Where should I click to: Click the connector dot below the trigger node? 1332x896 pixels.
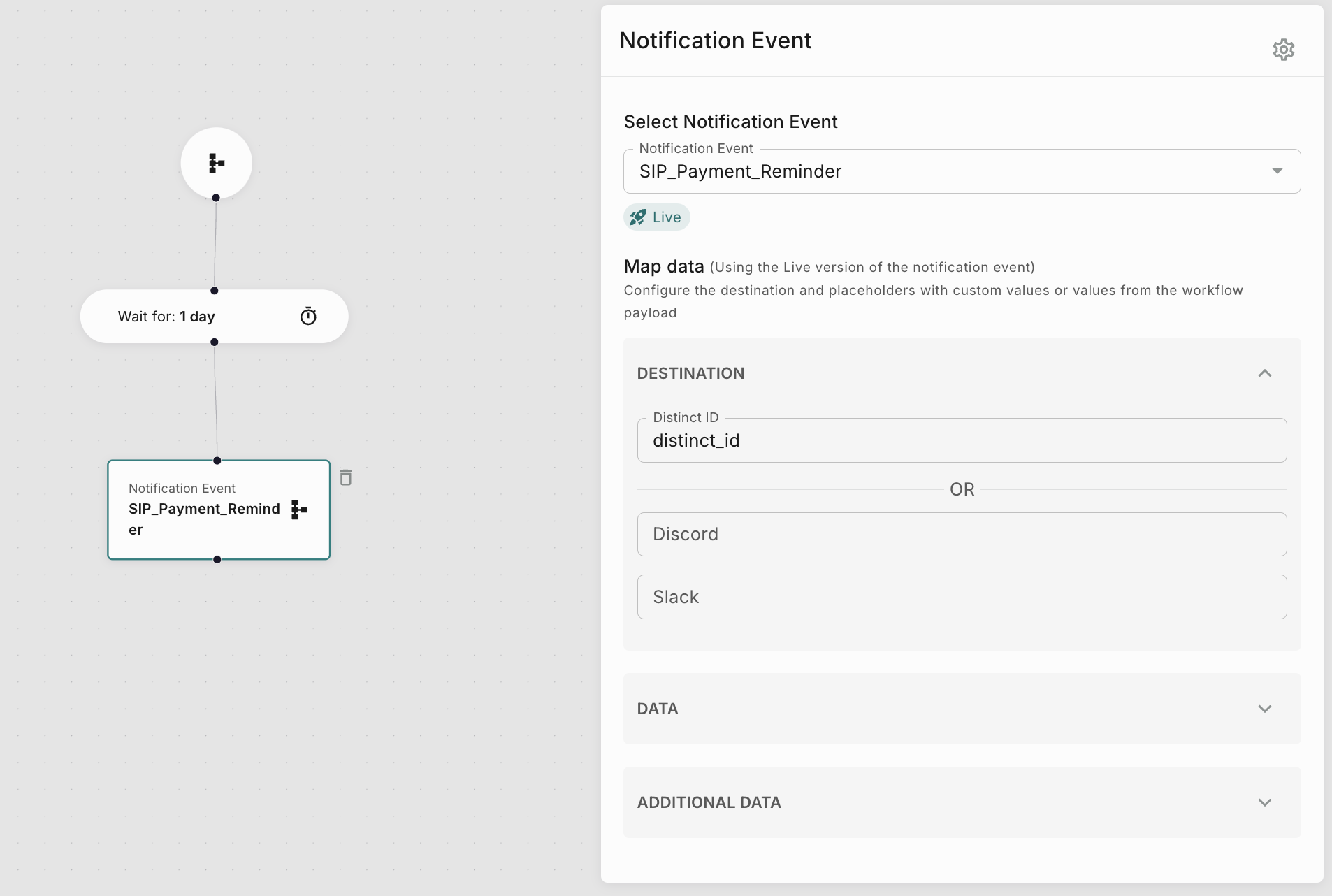[216, 198]
